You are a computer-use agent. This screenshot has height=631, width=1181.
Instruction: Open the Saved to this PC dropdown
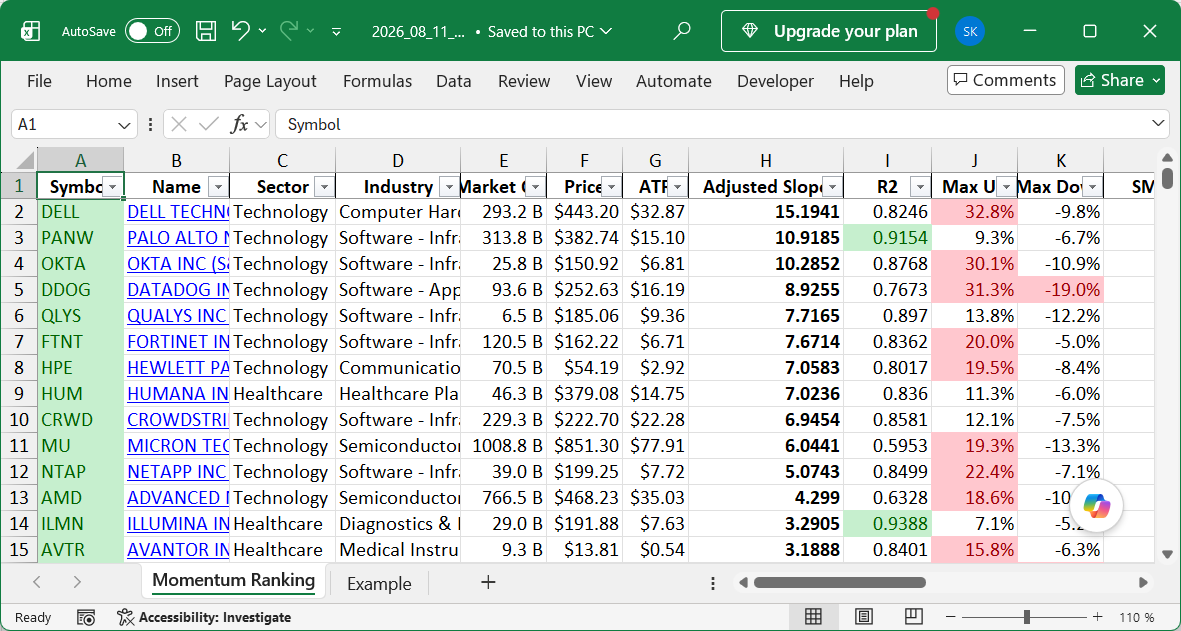pos(550,32)
